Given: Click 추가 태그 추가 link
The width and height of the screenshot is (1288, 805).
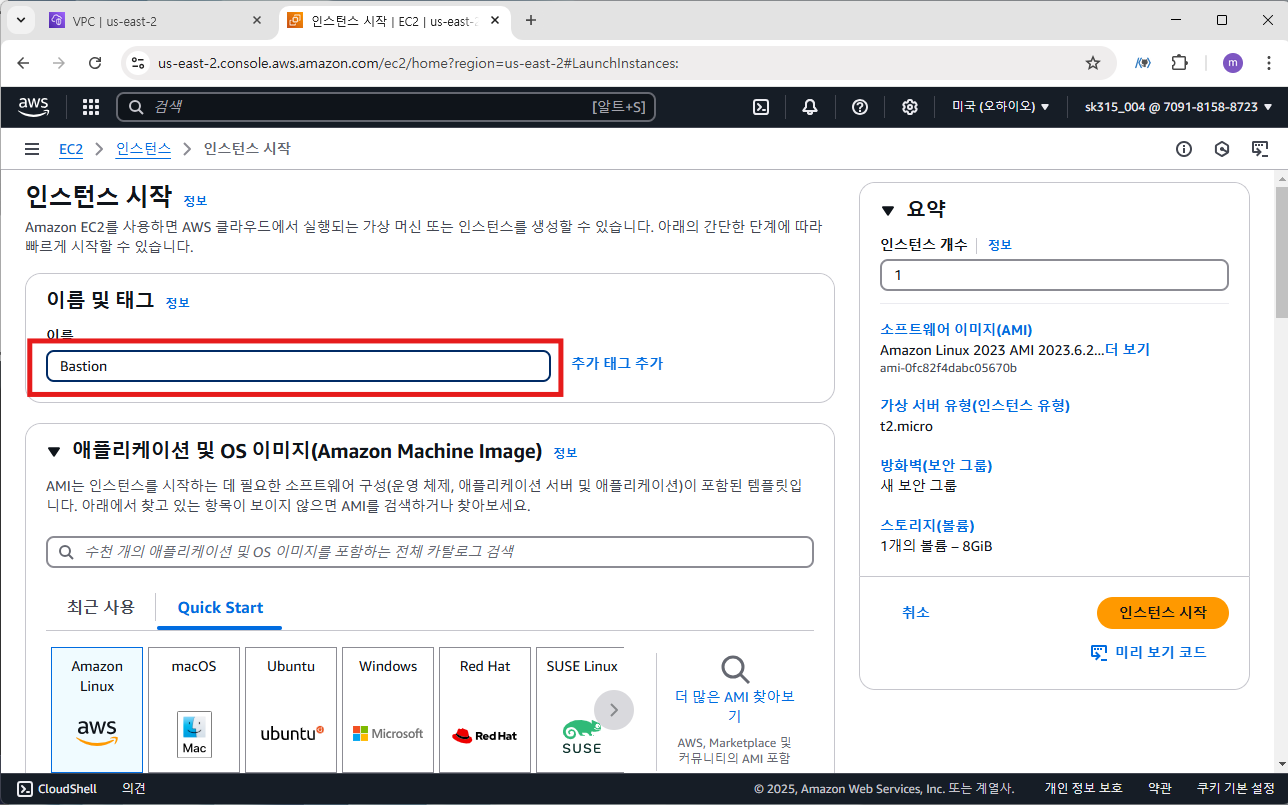Looking at the screenshot, I should coord(617,363).
